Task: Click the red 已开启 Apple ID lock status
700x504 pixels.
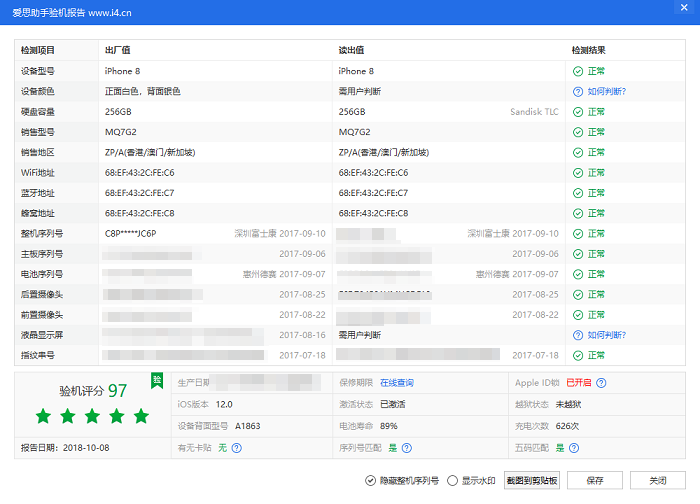Action: (x=579, y=383)
